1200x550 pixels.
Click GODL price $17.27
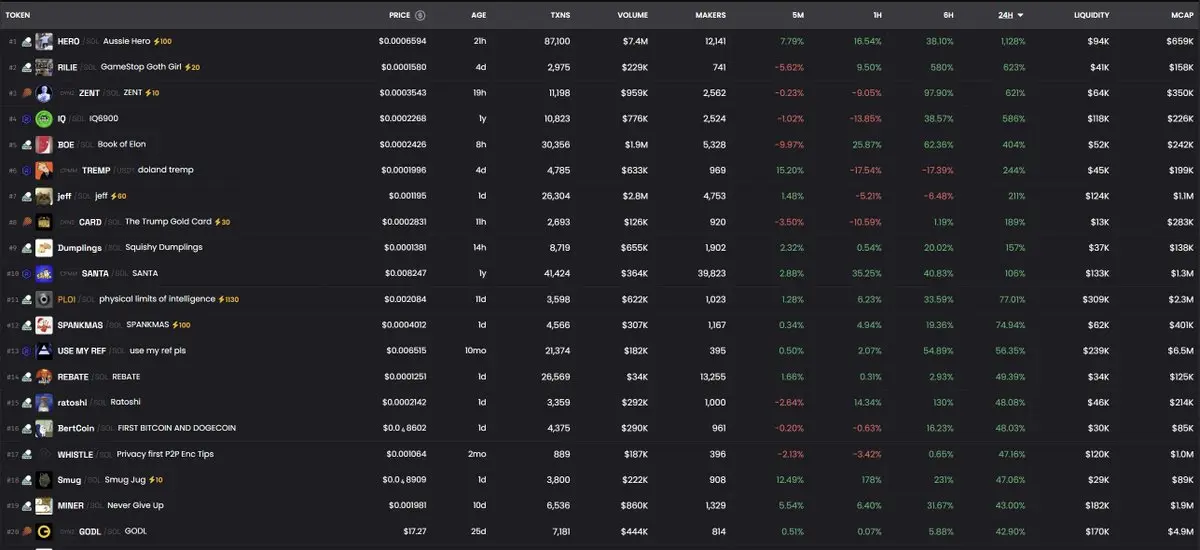(x=413, y=531)
